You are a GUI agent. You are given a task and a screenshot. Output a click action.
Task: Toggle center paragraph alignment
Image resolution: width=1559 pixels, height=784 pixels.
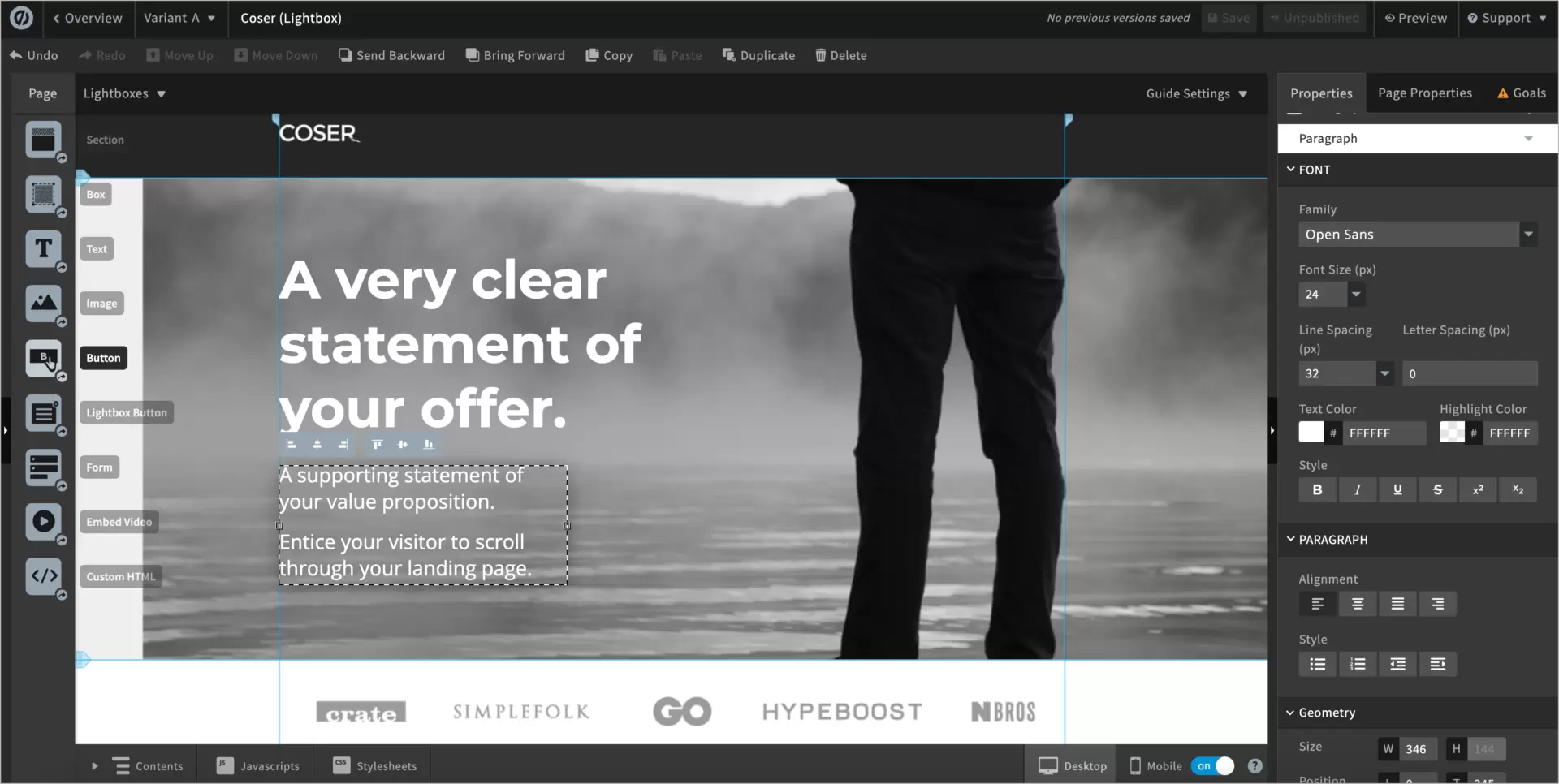[1357, 604]
